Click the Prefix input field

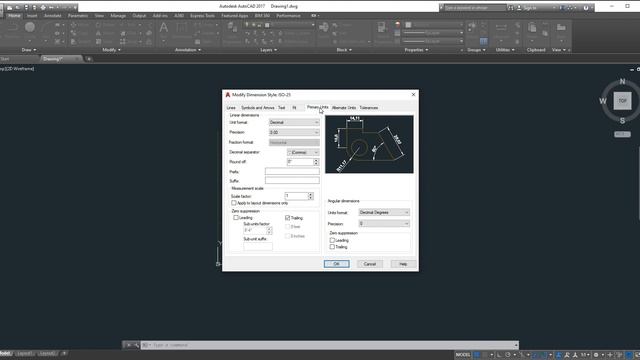(x=292, y=171)
